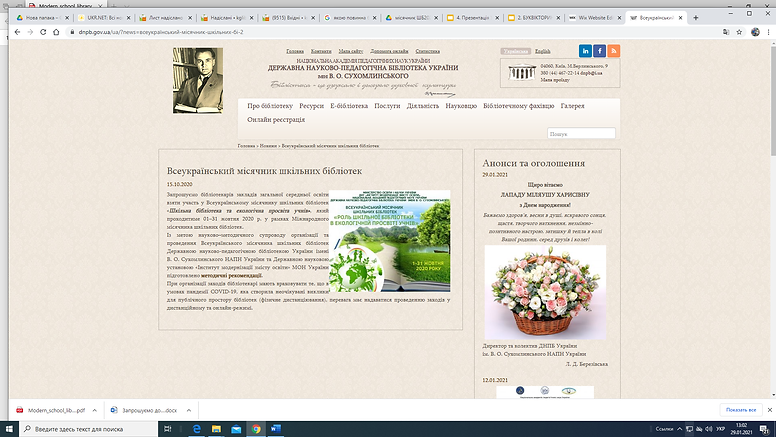Click the browser address bar URL
Image resolution: width=776 pixels, height=437 pixels.
coord(161,32)
